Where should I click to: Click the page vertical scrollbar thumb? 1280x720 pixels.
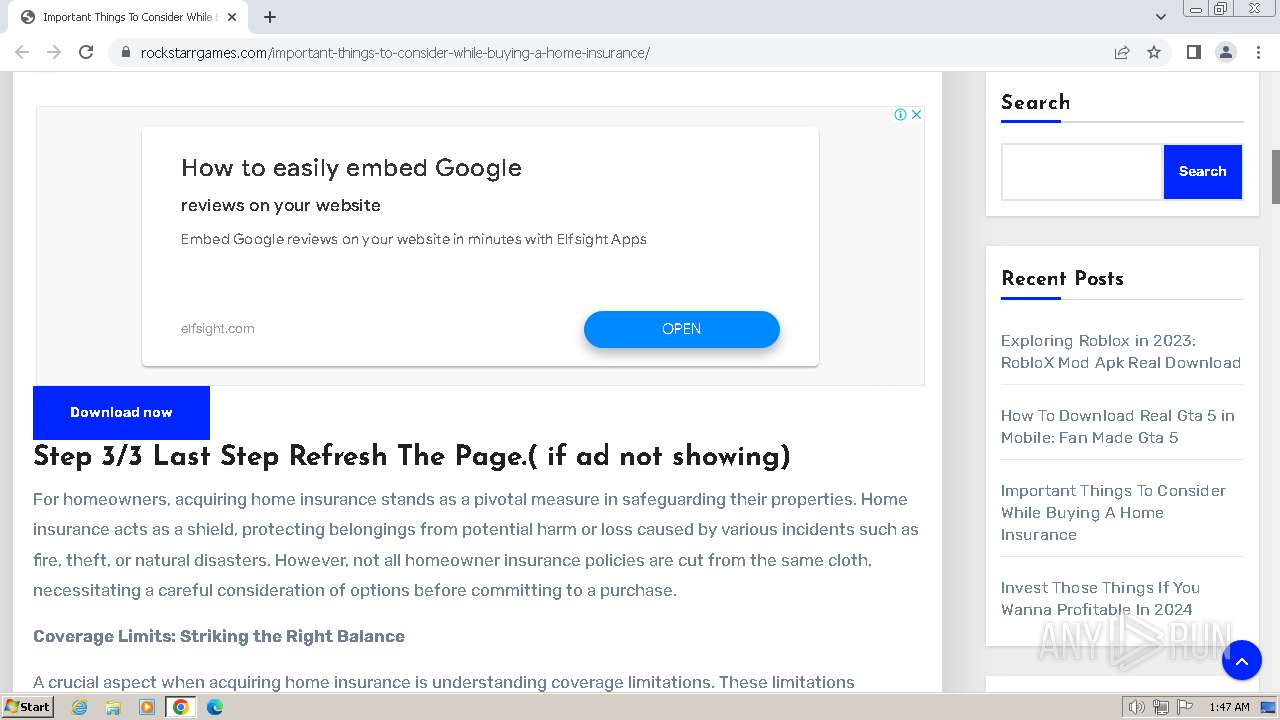(1275, 177)
